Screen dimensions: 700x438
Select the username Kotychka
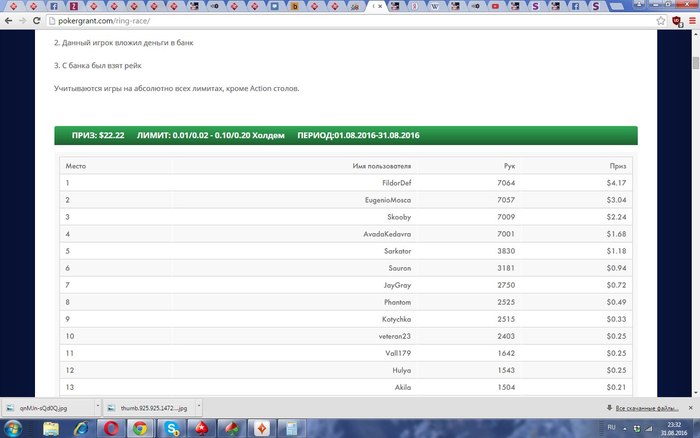click(x=396, y=319)
